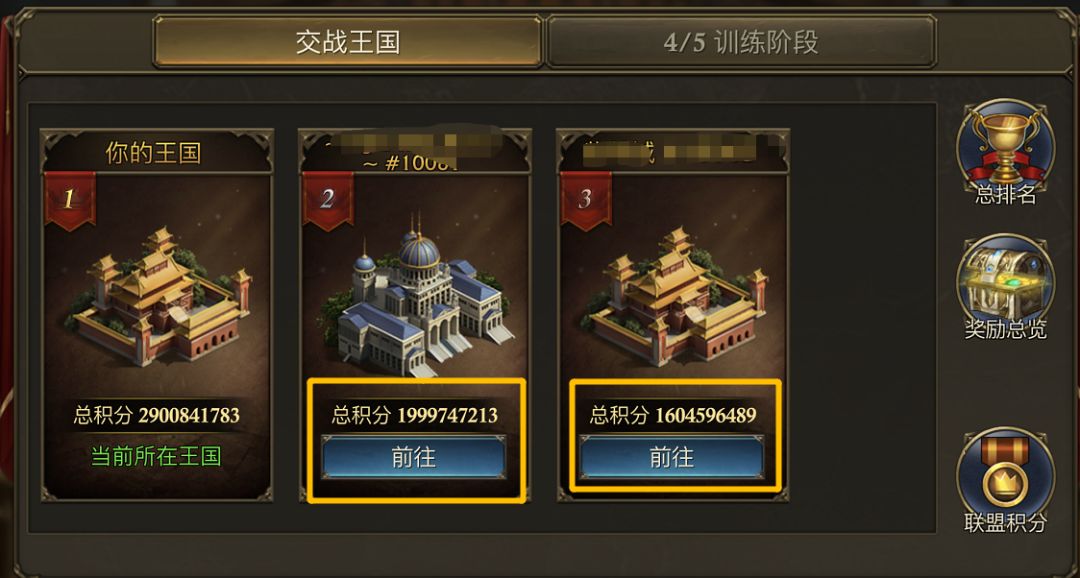Click the 总积分 1604596489 score text

click(x=673, y=415)
